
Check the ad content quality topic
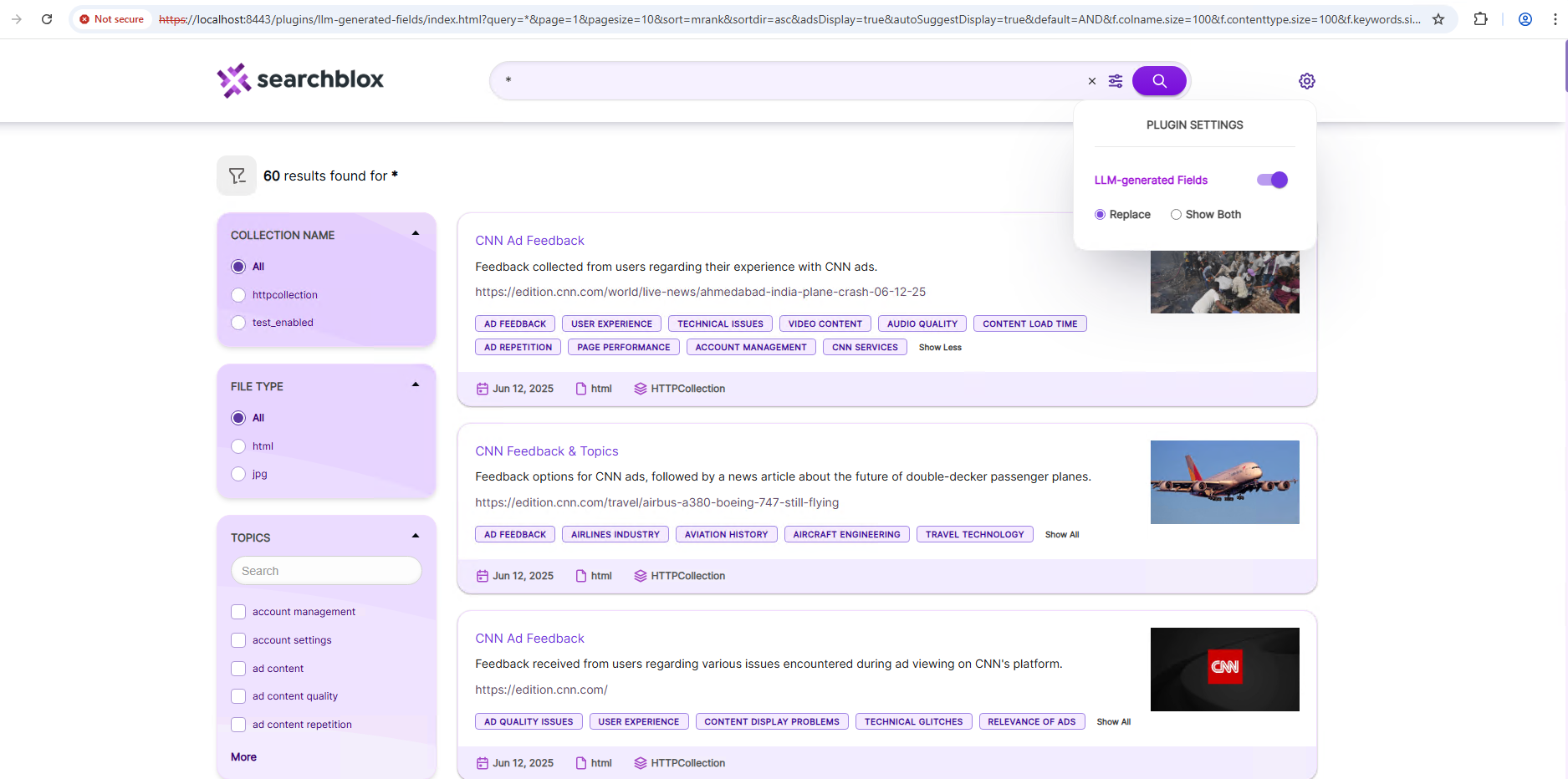[238, 696]
